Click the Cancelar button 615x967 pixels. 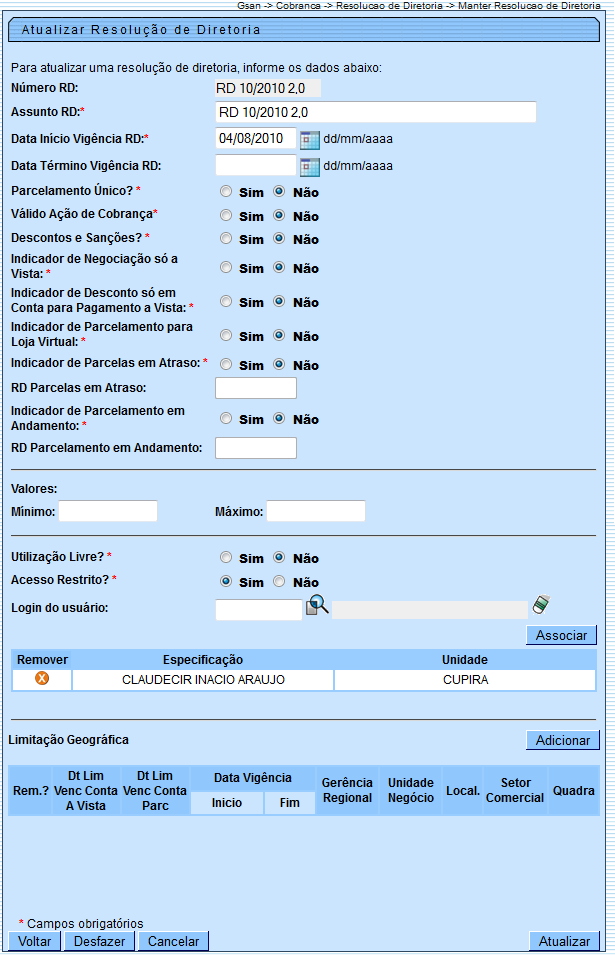coord(173,941)
